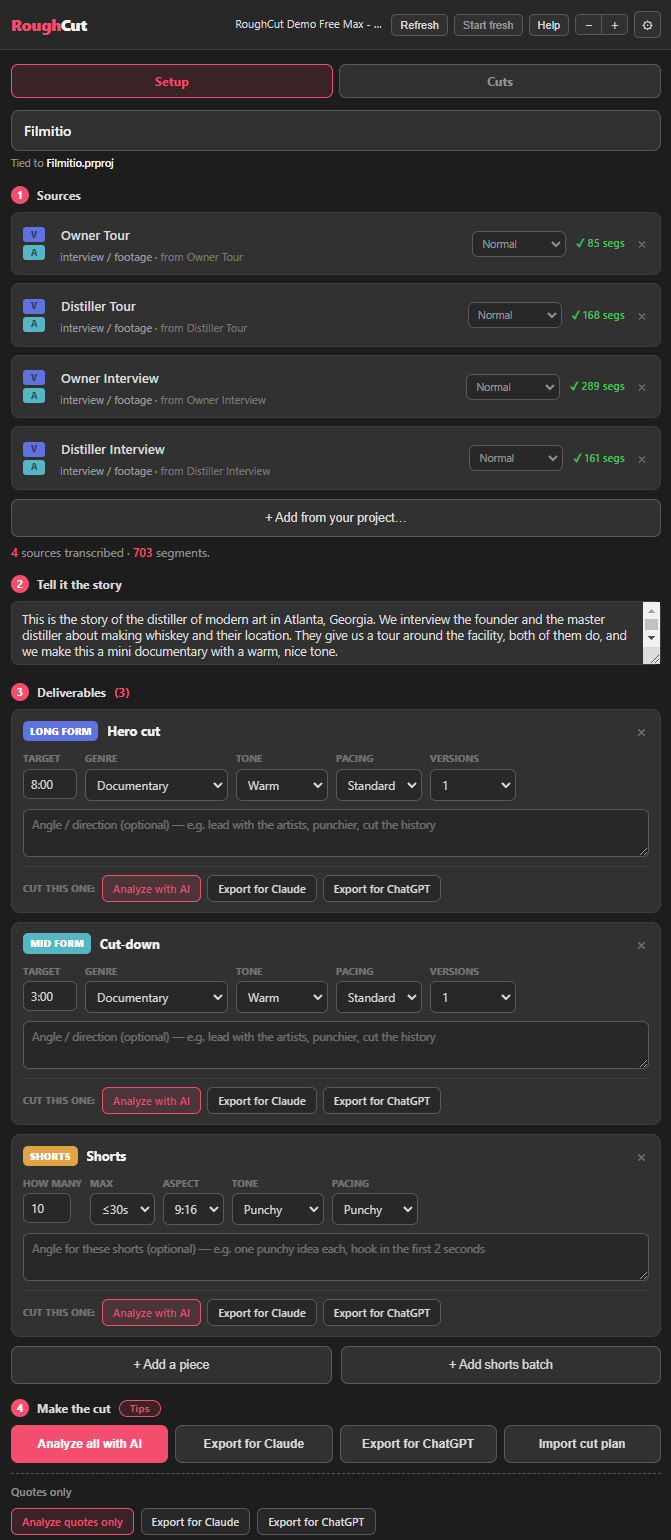671x1540 pixels.
Task: Export Shorts for ChatGPT
Action: 382,1313
